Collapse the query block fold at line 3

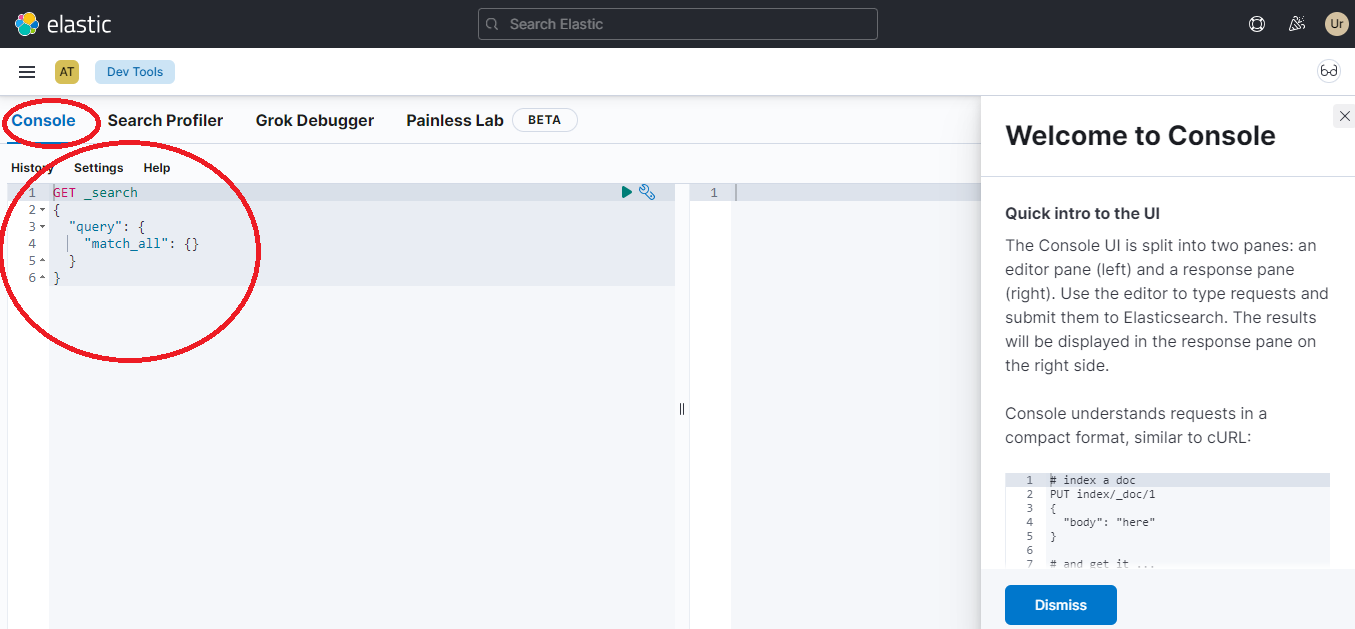42,227
